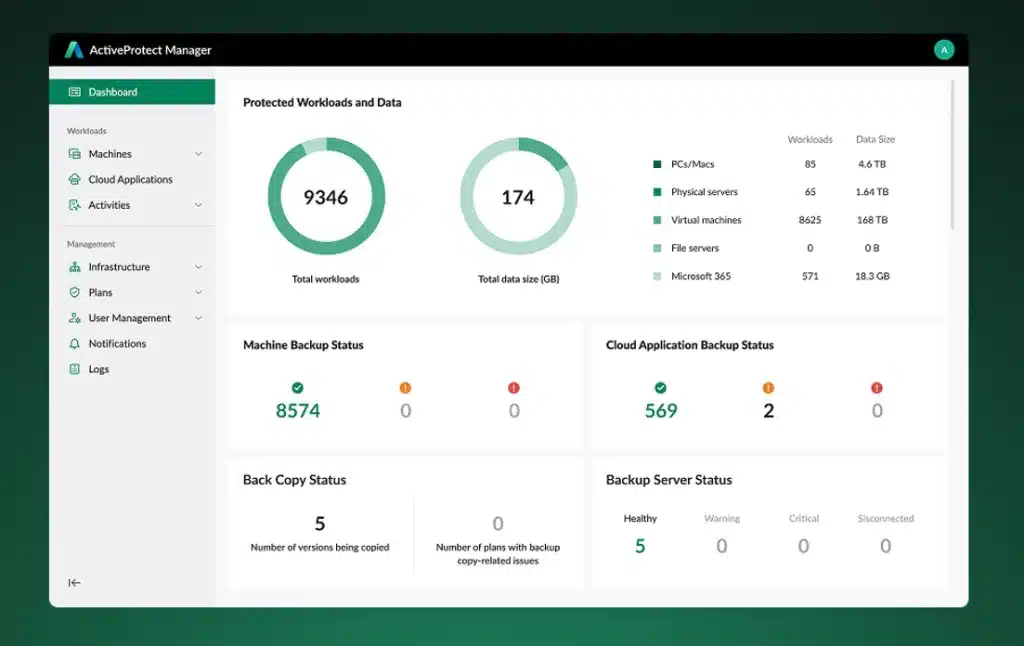Click the 8574 successful machine backups
Viewport: 1024px width, 646px height.
(x=298, y=411)
